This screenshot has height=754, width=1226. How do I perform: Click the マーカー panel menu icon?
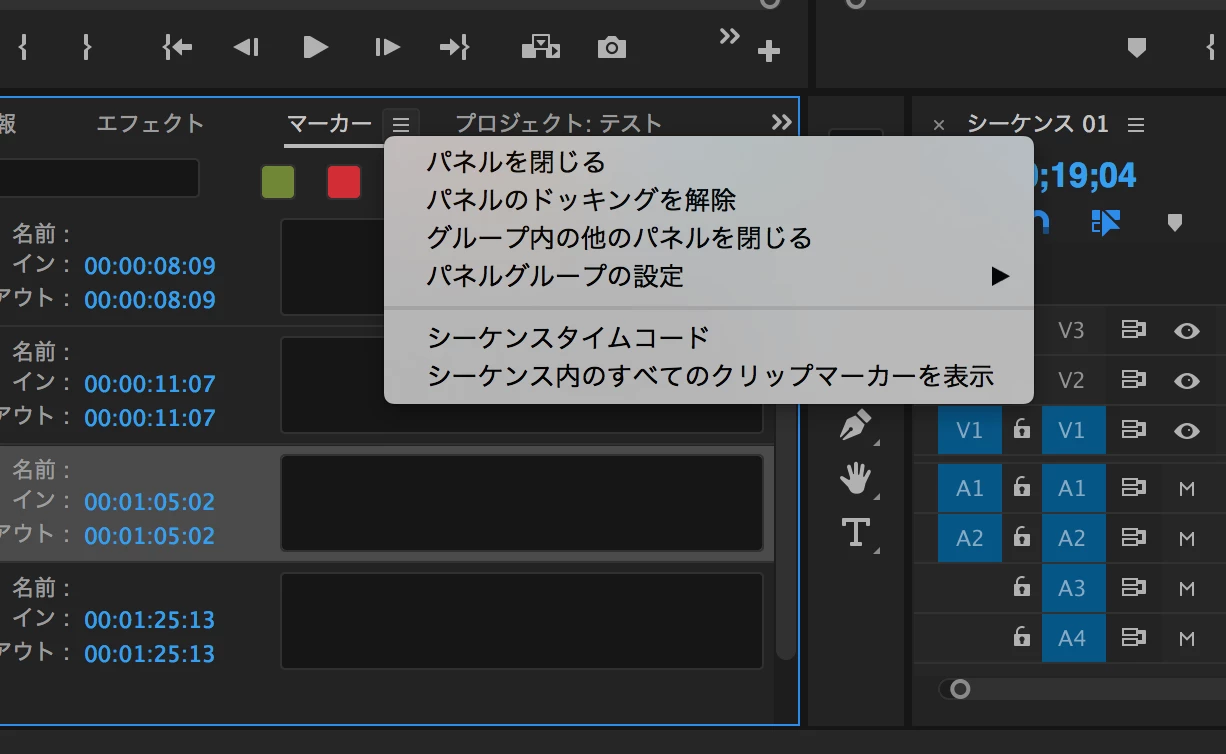click(x=401, y=124)
